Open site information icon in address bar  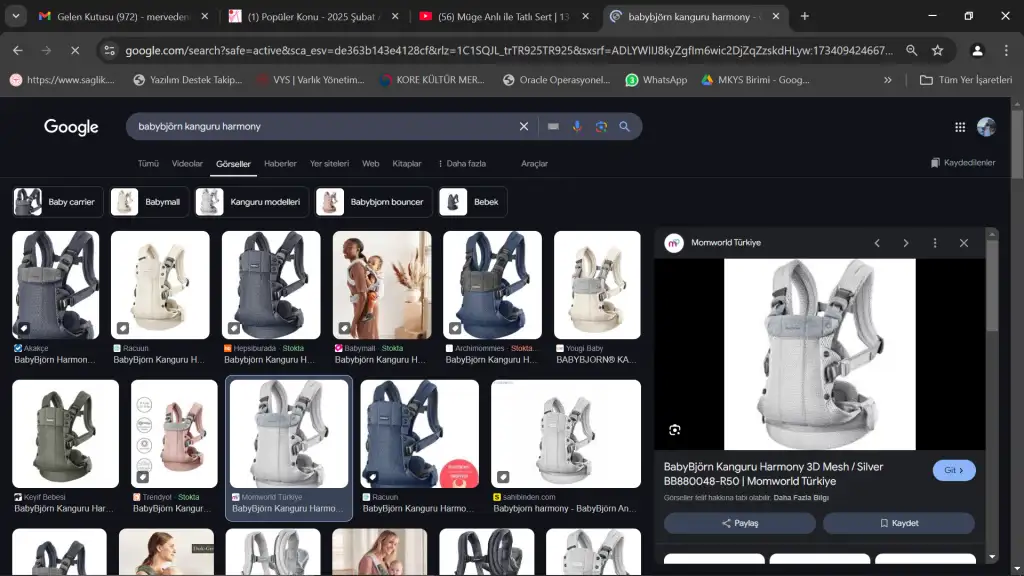[x=109, y=50]
